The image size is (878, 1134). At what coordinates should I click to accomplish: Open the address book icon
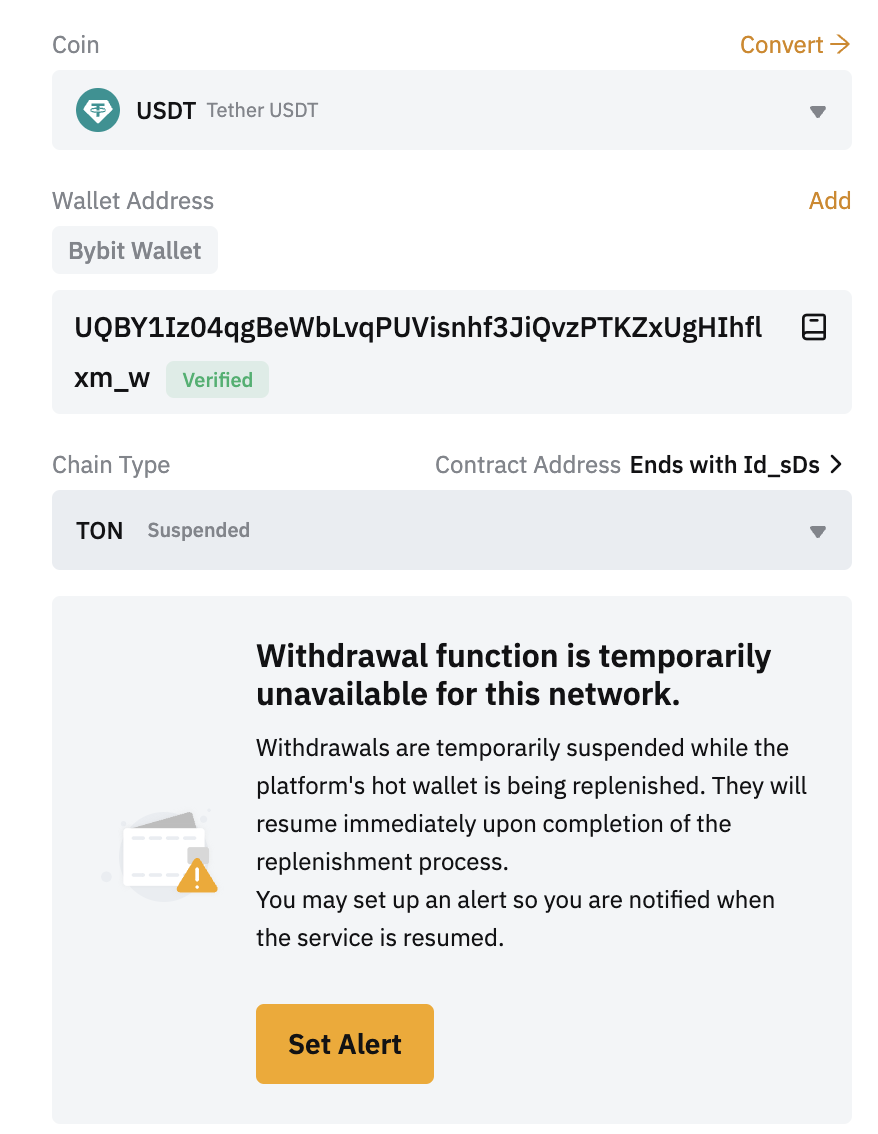tap(814, 327)
